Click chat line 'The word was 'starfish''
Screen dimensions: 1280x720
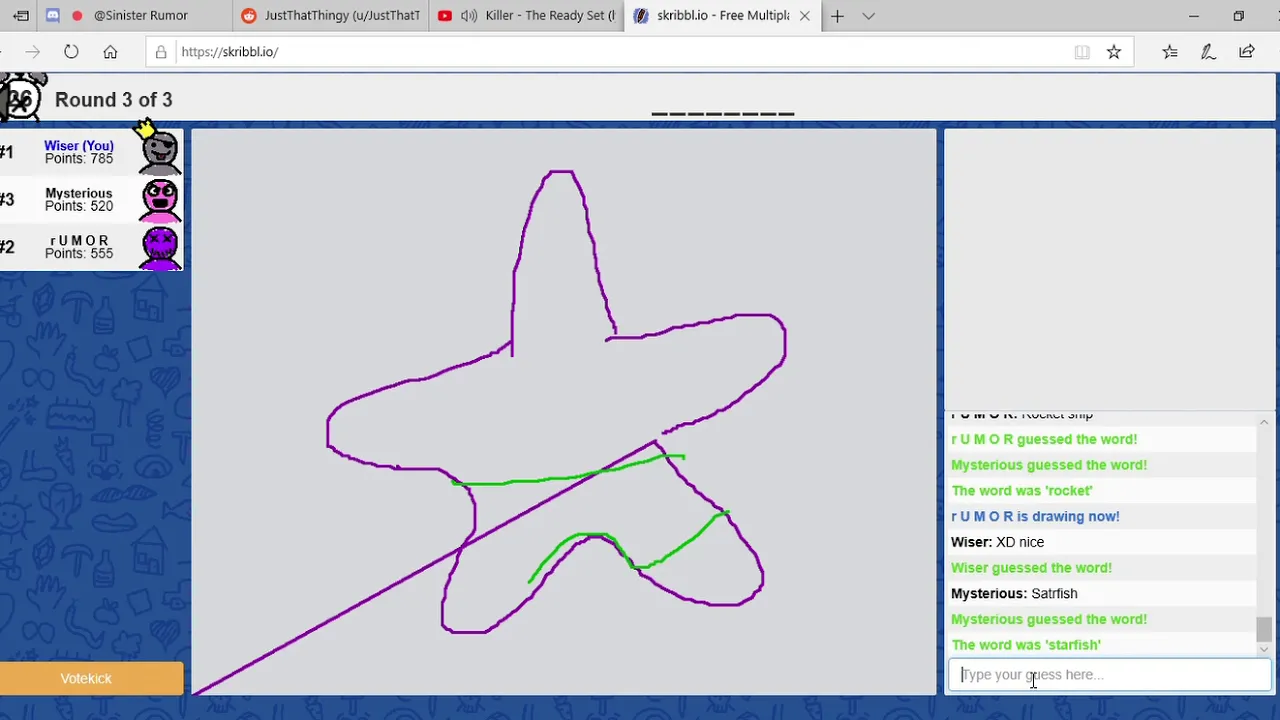(x=1026, y=645)
